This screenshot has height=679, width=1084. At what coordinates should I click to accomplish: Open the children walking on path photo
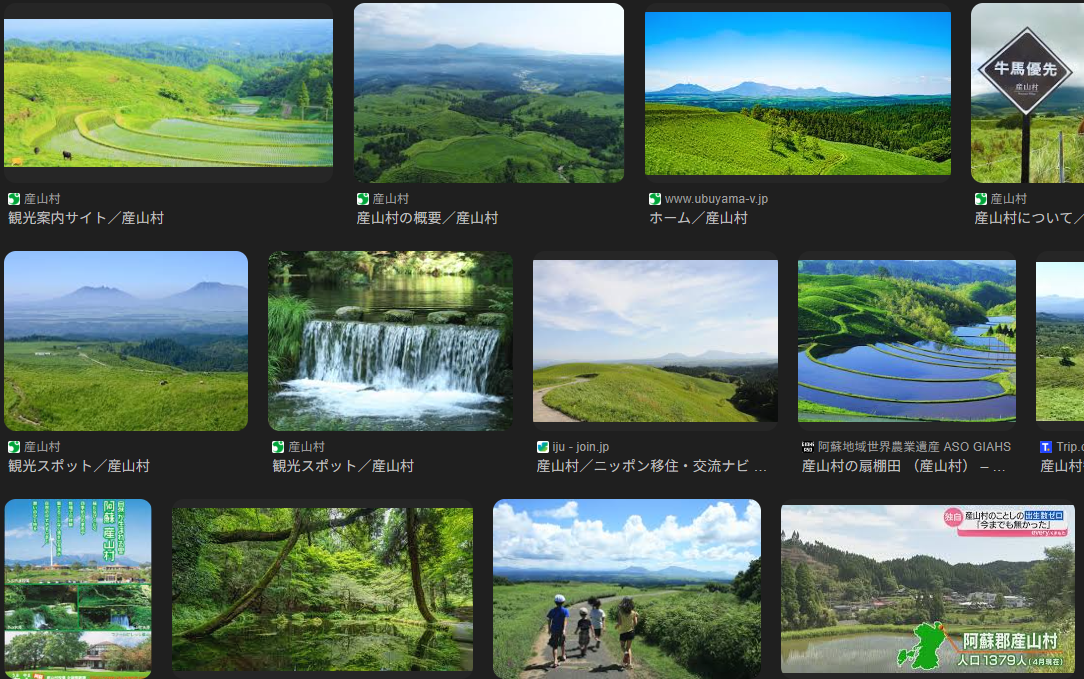(626, 589)
